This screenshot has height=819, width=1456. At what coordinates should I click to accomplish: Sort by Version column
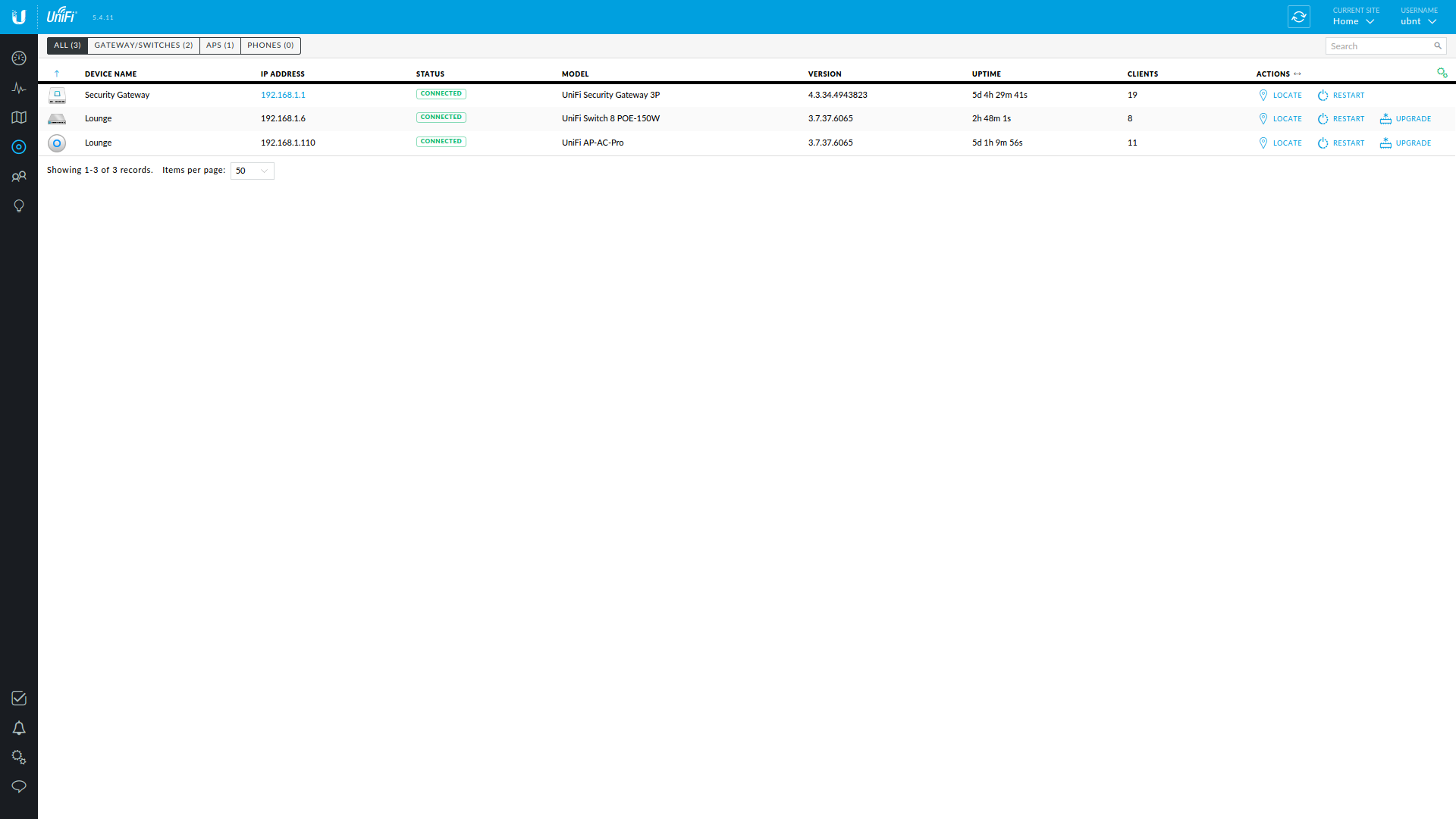coord(824,74)
